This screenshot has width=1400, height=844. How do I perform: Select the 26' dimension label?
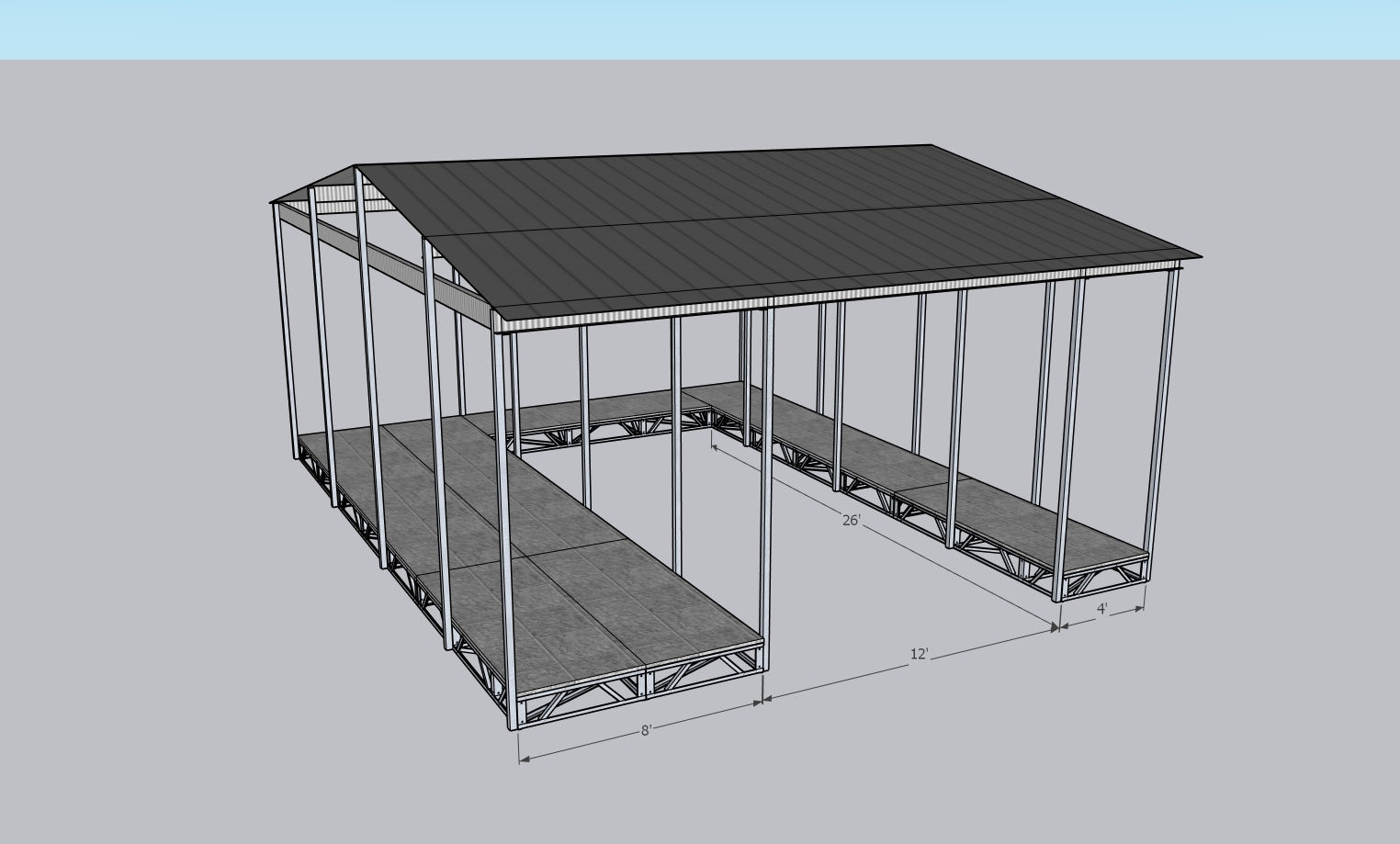point(850,521)
